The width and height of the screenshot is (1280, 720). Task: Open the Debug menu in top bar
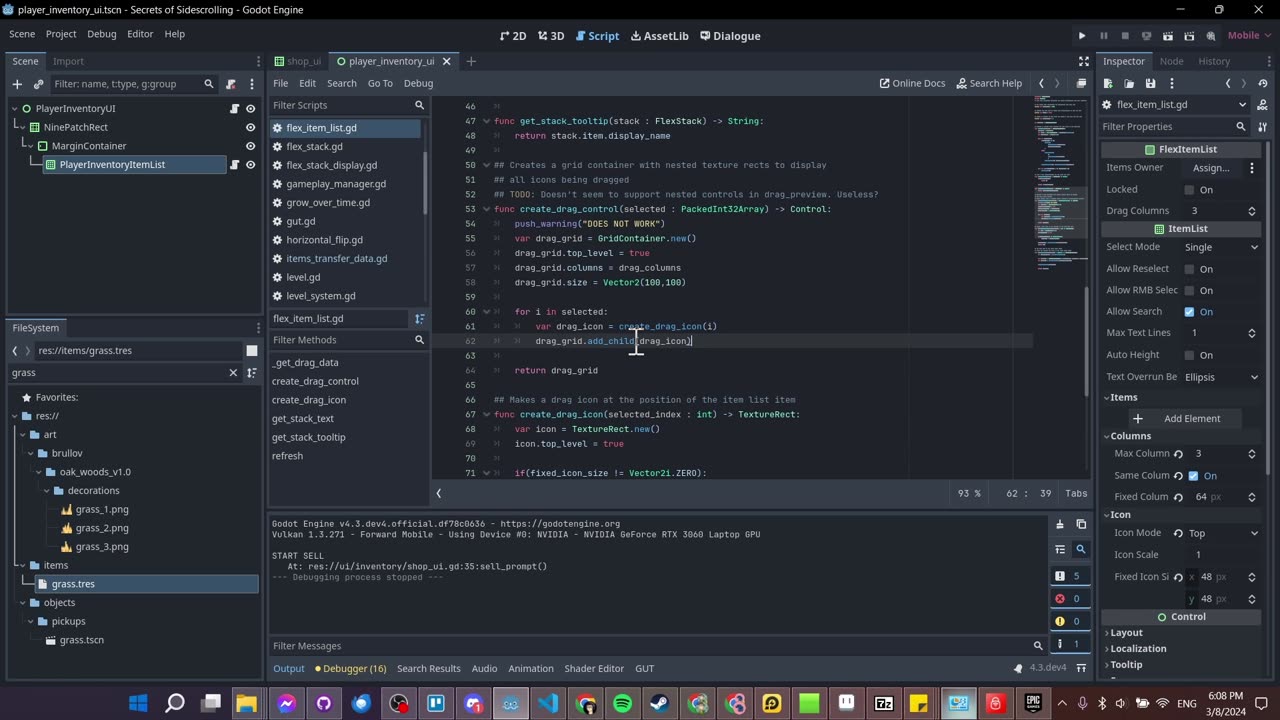pos(101,34)
